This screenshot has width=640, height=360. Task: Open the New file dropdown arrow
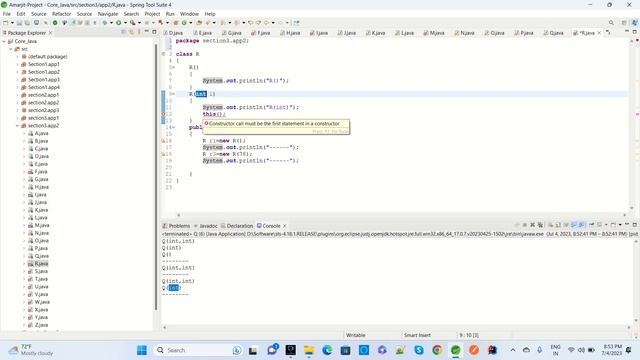pyautogui.click(x=12, y=23)
